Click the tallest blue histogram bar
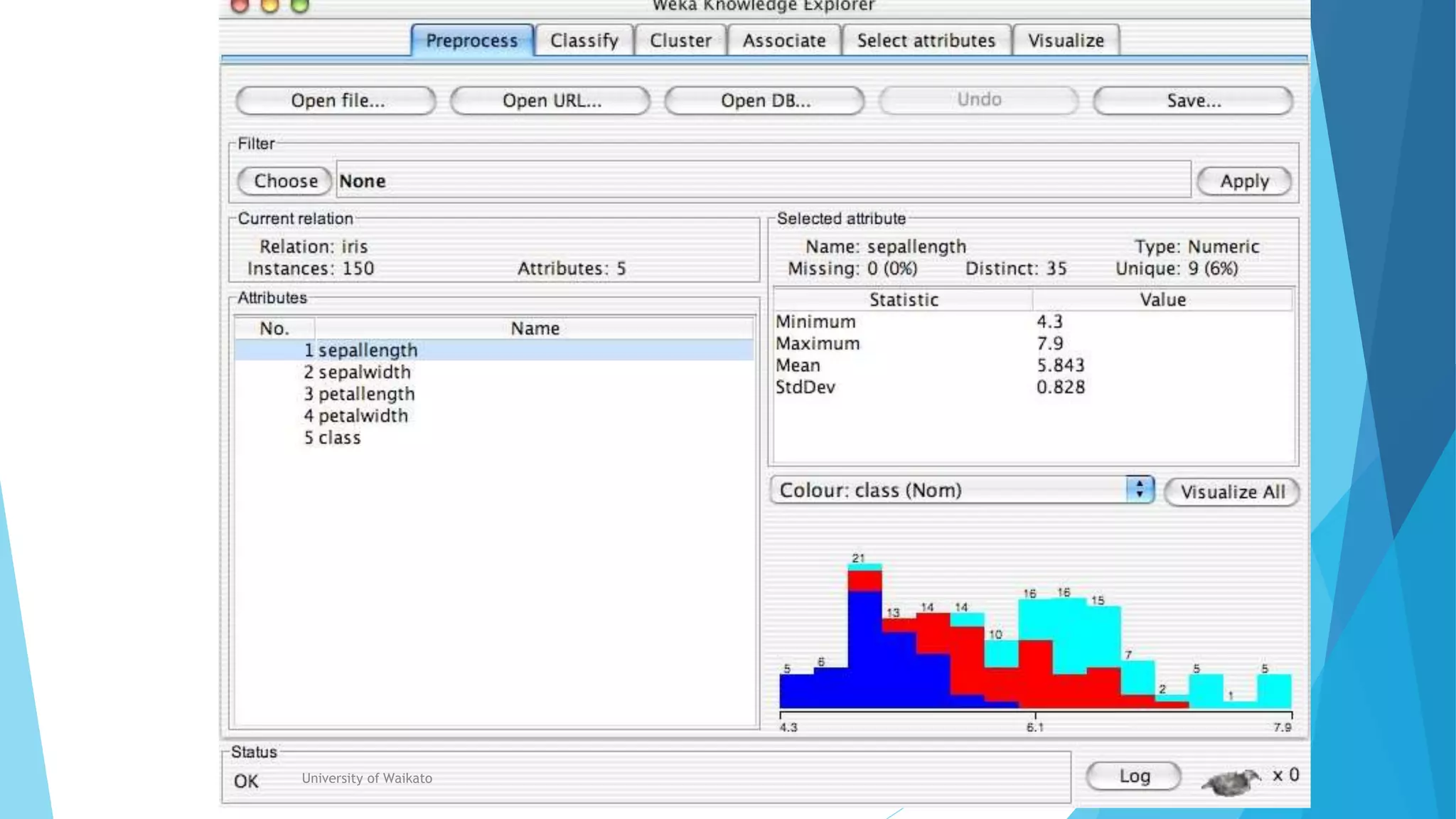Image resolution: width=1456 pixels, height=819 pixels. coord(864,651)
